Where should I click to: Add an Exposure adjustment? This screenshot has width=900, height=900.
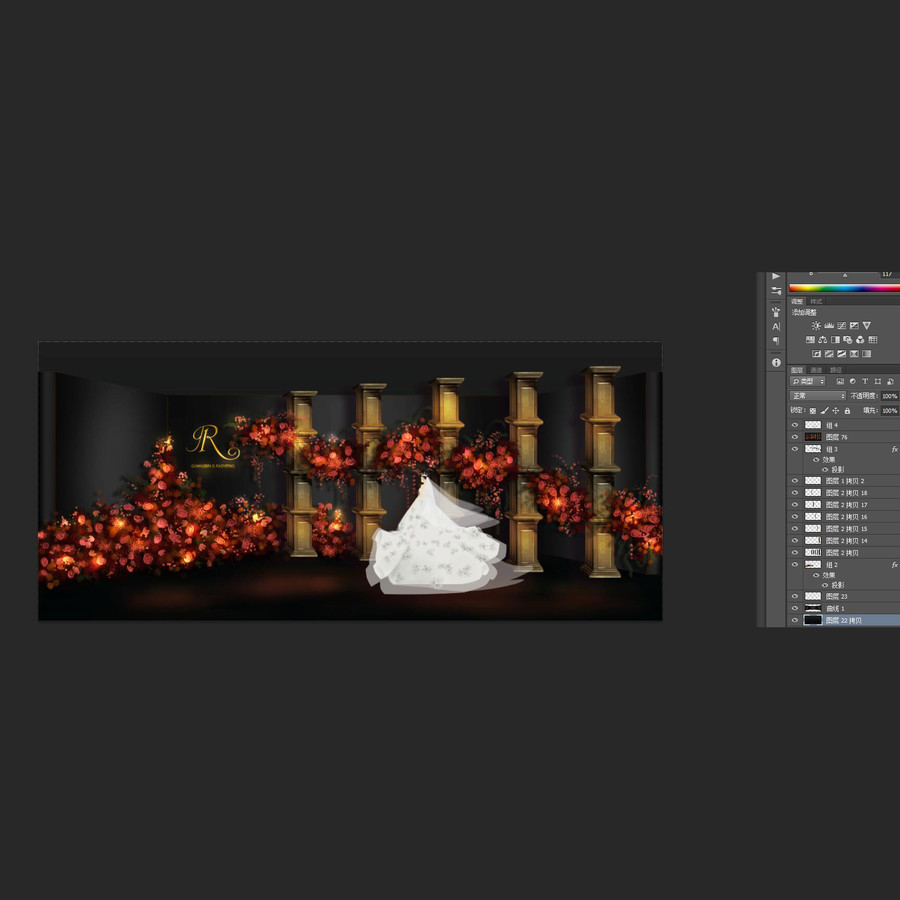(x=854, y=325)
